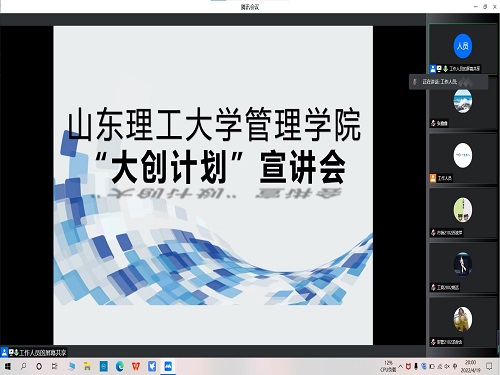Click the Tencent Meeting taskbar icon
Screen dimensions: 500x375
(x=168, y=367)
